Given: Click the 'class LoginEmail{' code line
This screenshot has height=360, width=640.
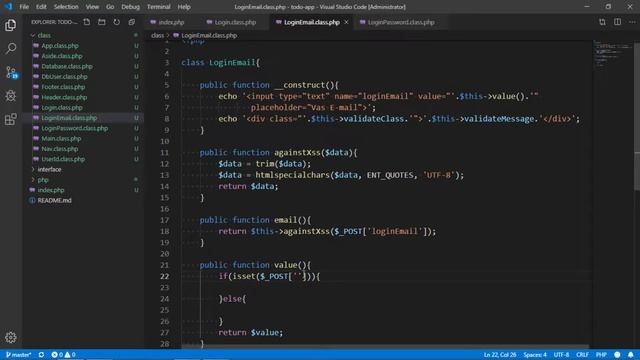Looking at the screenshot, I should click(220, 62).
